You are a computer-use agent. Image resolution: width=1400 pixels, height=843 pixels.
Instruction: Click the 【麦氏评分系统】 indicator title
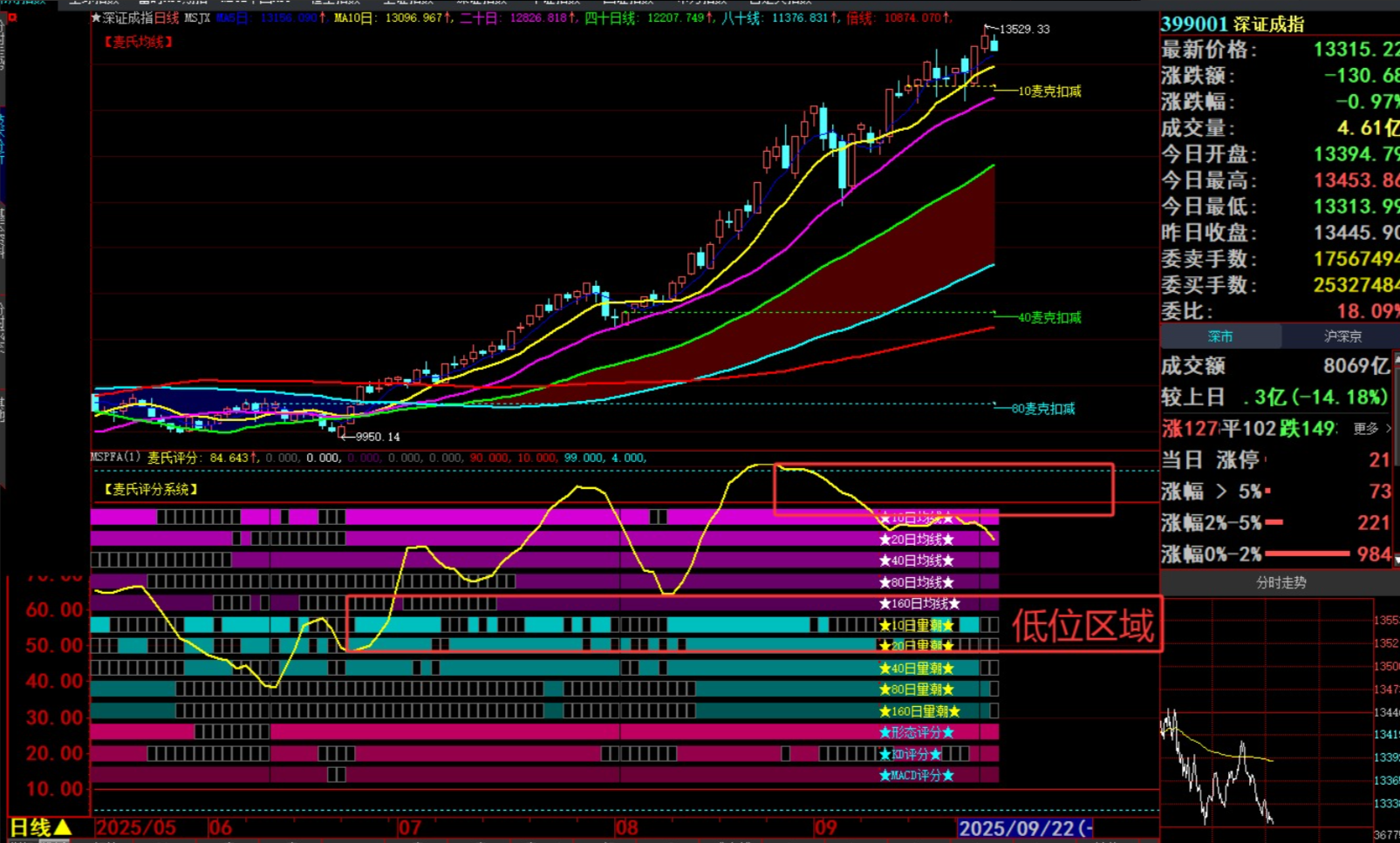click(x=151, y=489)
